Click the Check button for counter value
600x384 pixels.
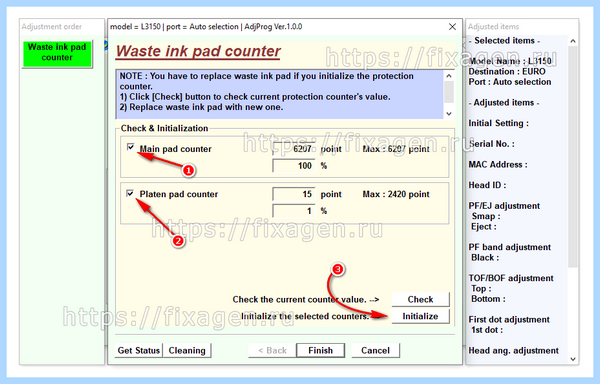pos(420,299)
